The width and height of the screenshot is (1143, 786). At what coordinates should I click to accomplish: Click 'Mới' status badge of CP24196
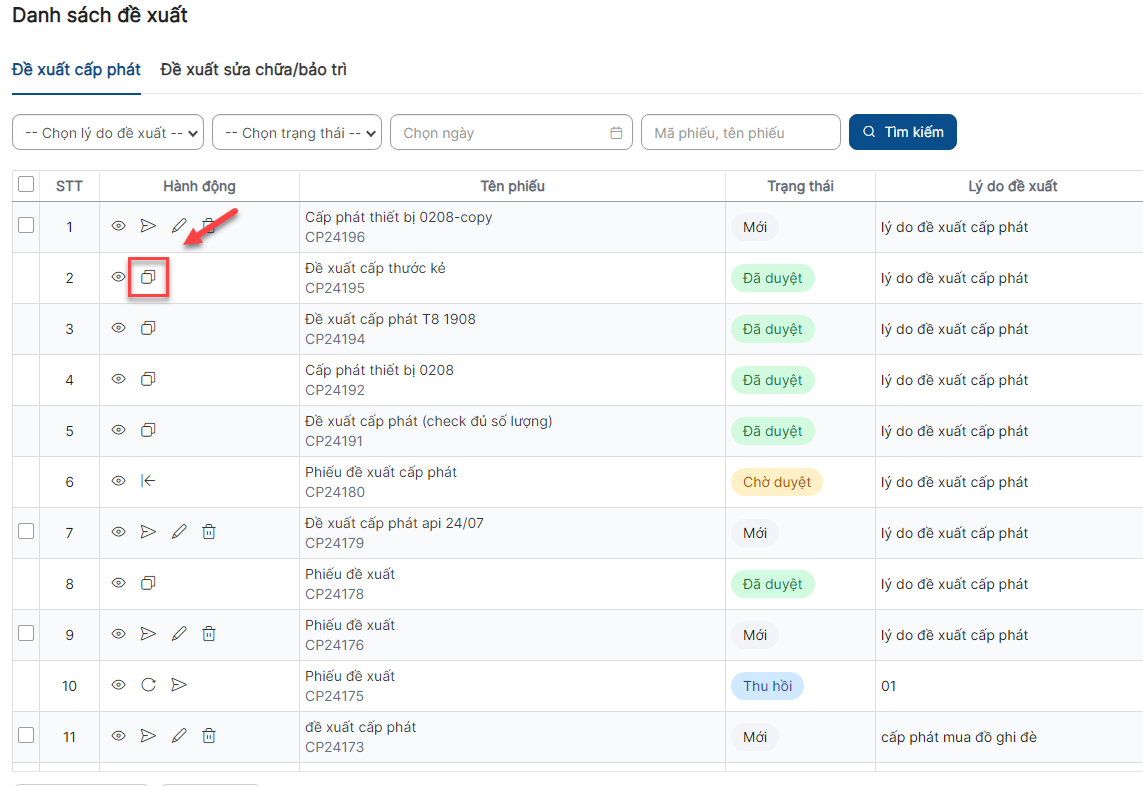754,227
